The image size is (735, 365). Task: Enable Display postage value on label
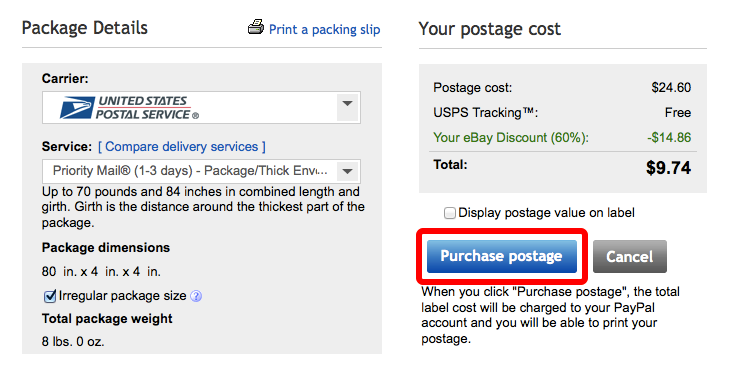coord(450,213)
